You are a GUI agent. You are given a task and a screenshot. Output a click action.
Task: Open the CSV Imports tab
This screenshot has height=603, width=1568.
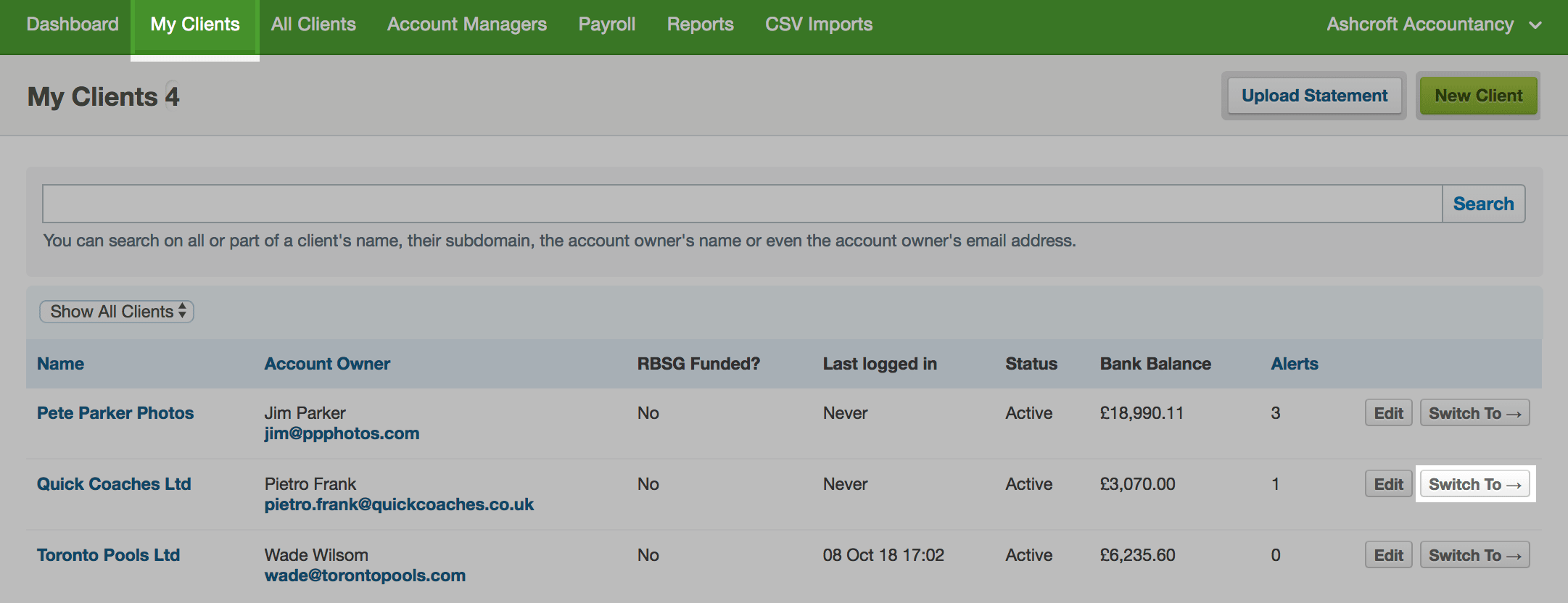point(819,25)
